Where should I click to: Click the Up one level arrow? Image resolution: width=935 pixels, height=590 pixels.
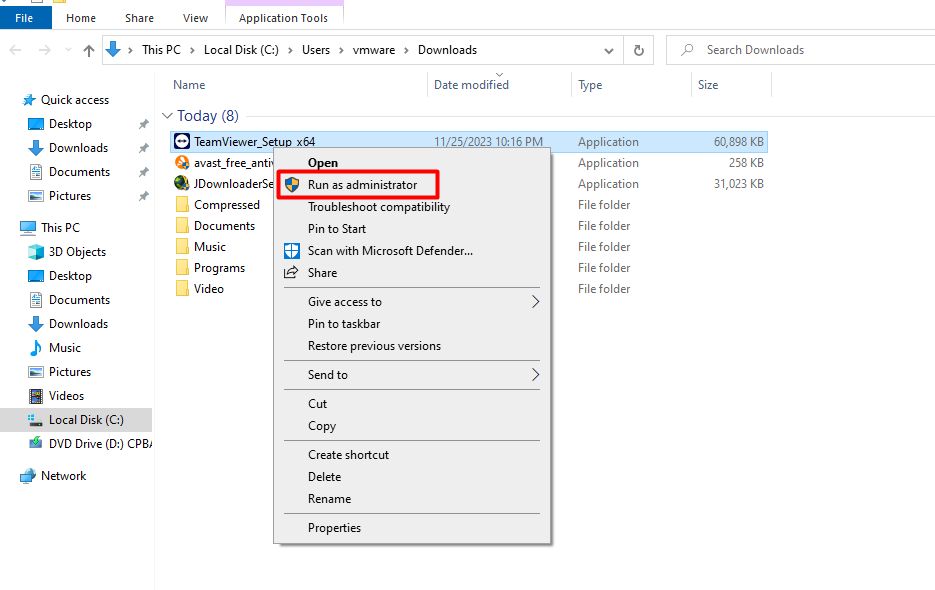tap(89, 50)
